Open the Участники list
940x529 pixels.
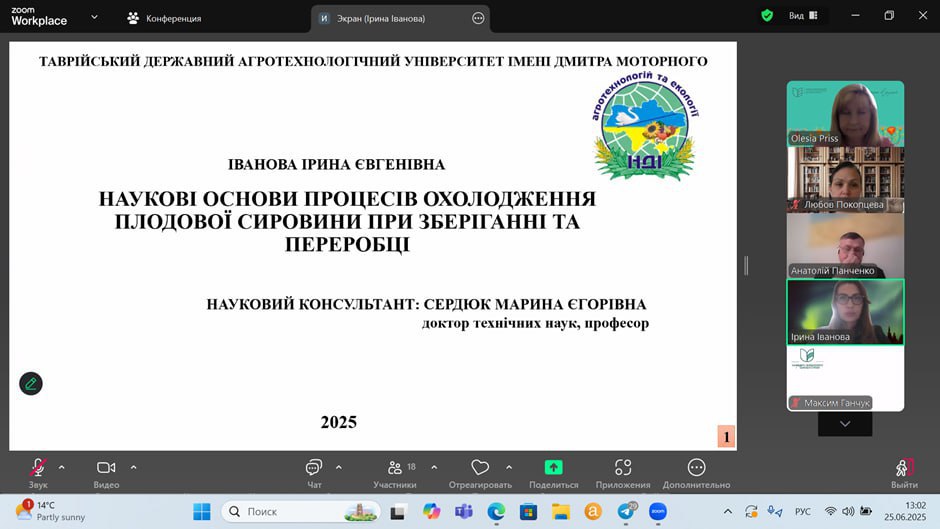[395, 473]
